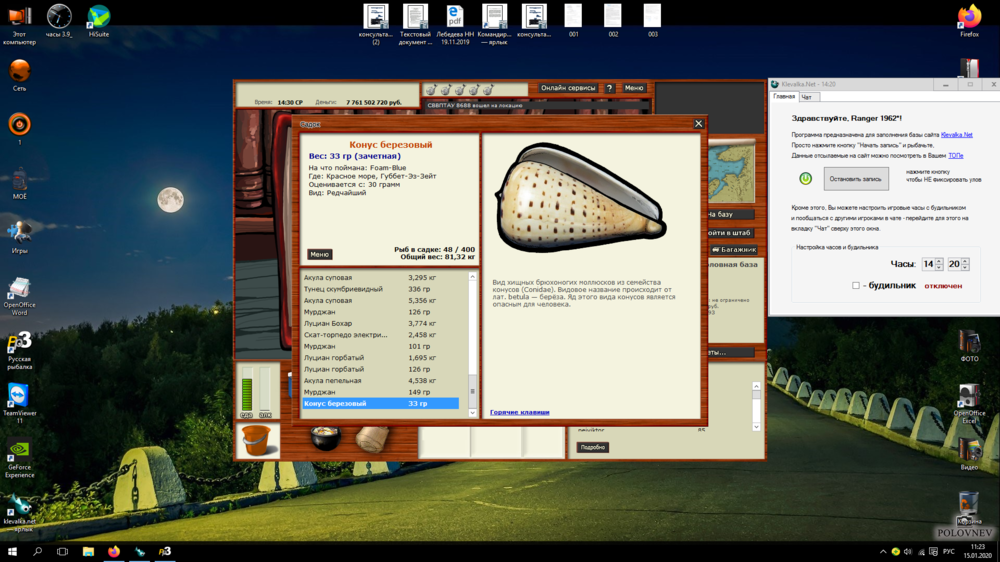
Task: Decrease the minutes value with the down arrow
Action: pyautogui.click(x=965, y=267)
